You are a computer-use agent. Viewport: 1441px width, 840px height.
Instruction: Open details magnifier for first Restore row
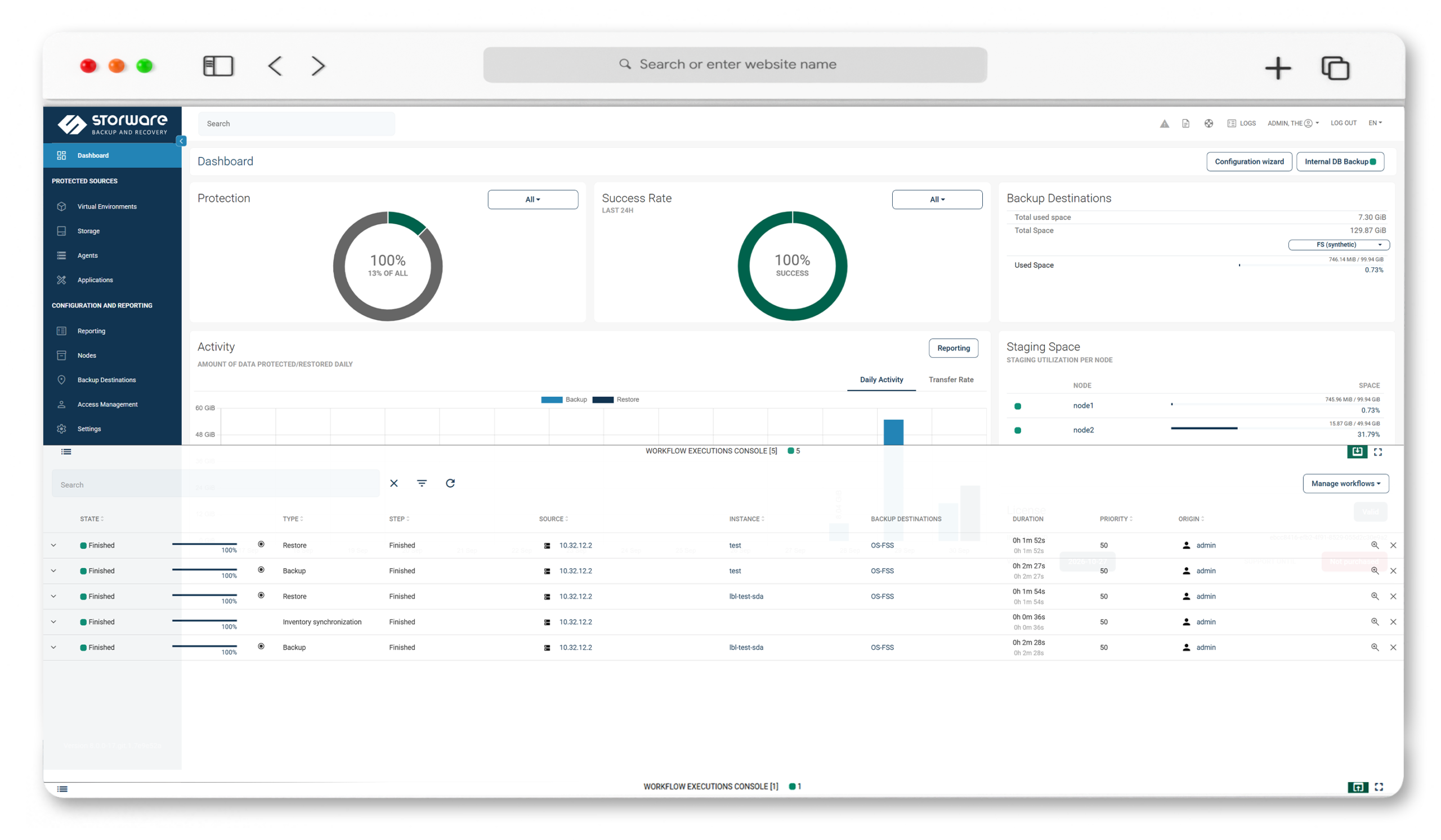(1375, 545)
